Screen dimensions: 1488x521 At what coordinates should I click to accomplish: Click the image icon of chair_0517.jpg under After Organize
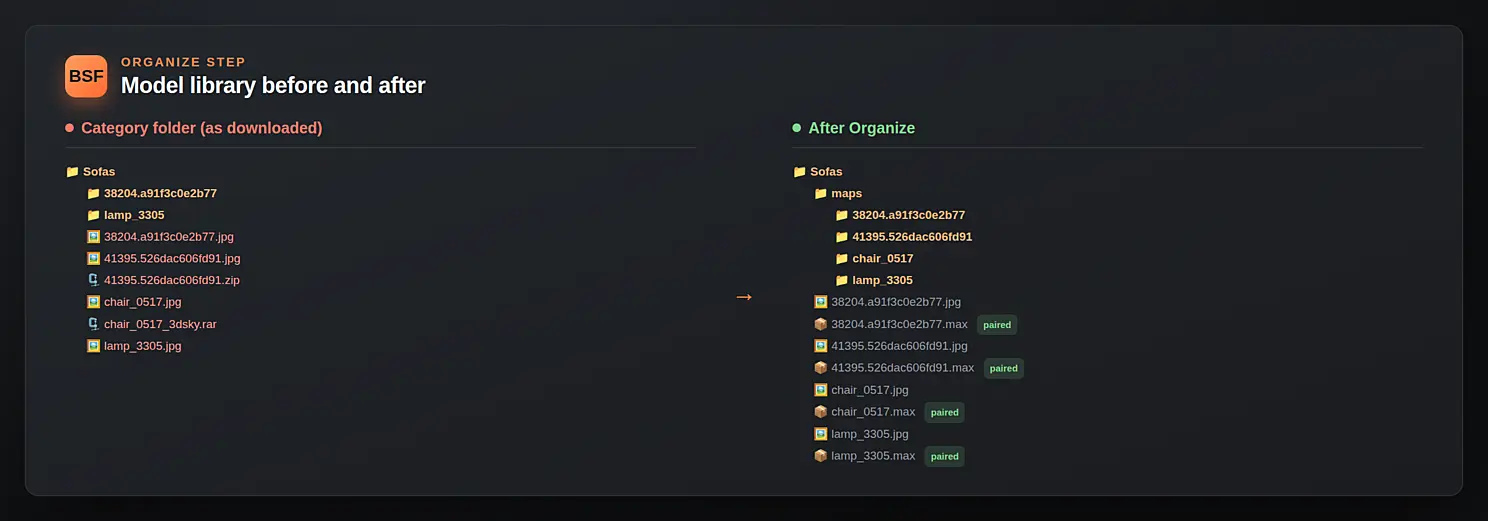pos(820,390)
